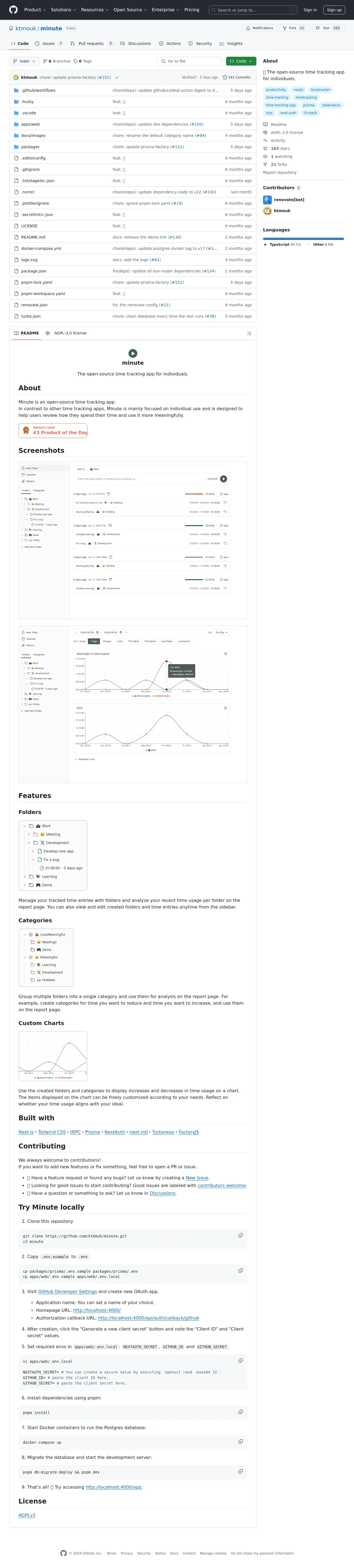Copy the pnpm install command
354x1568 pixels.
pyautogui.click(x=241, y=1412)
